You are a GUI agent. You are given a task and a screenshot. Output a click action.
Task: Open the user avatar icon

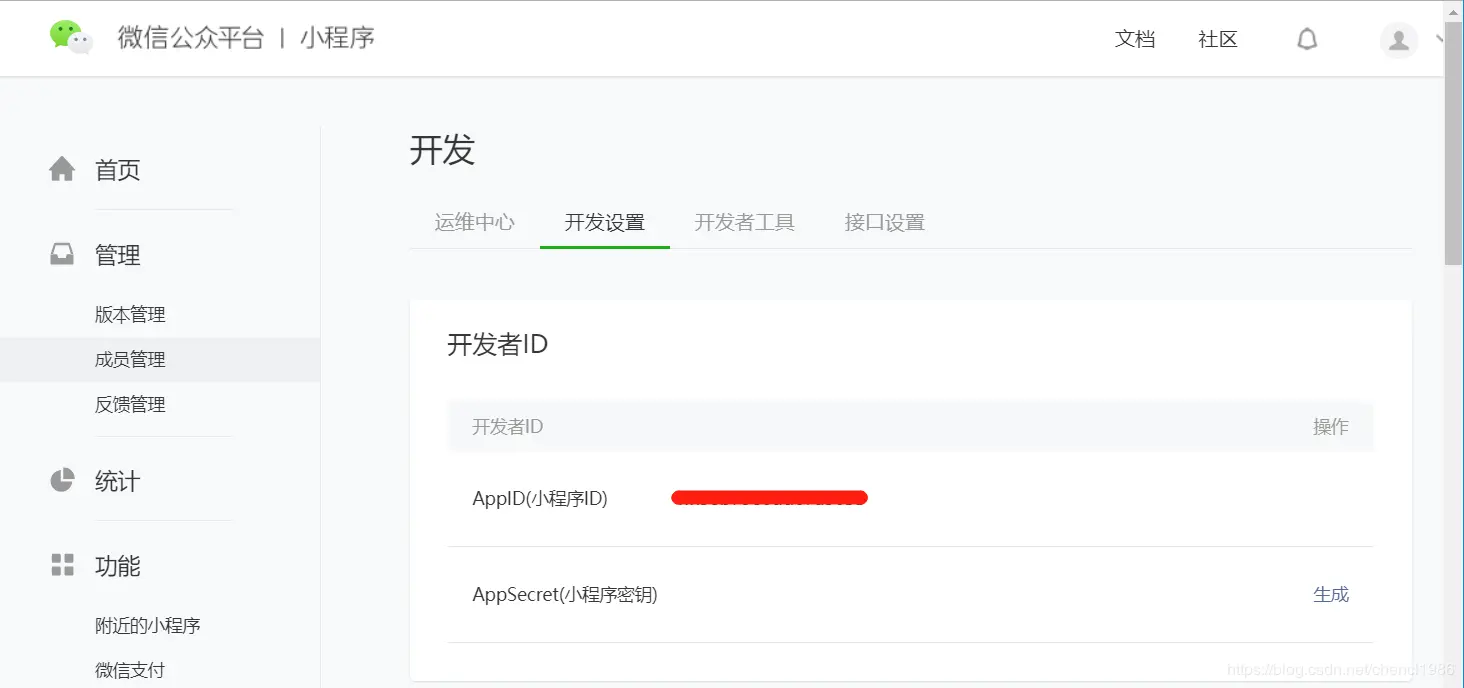(x=1399, y=40)
